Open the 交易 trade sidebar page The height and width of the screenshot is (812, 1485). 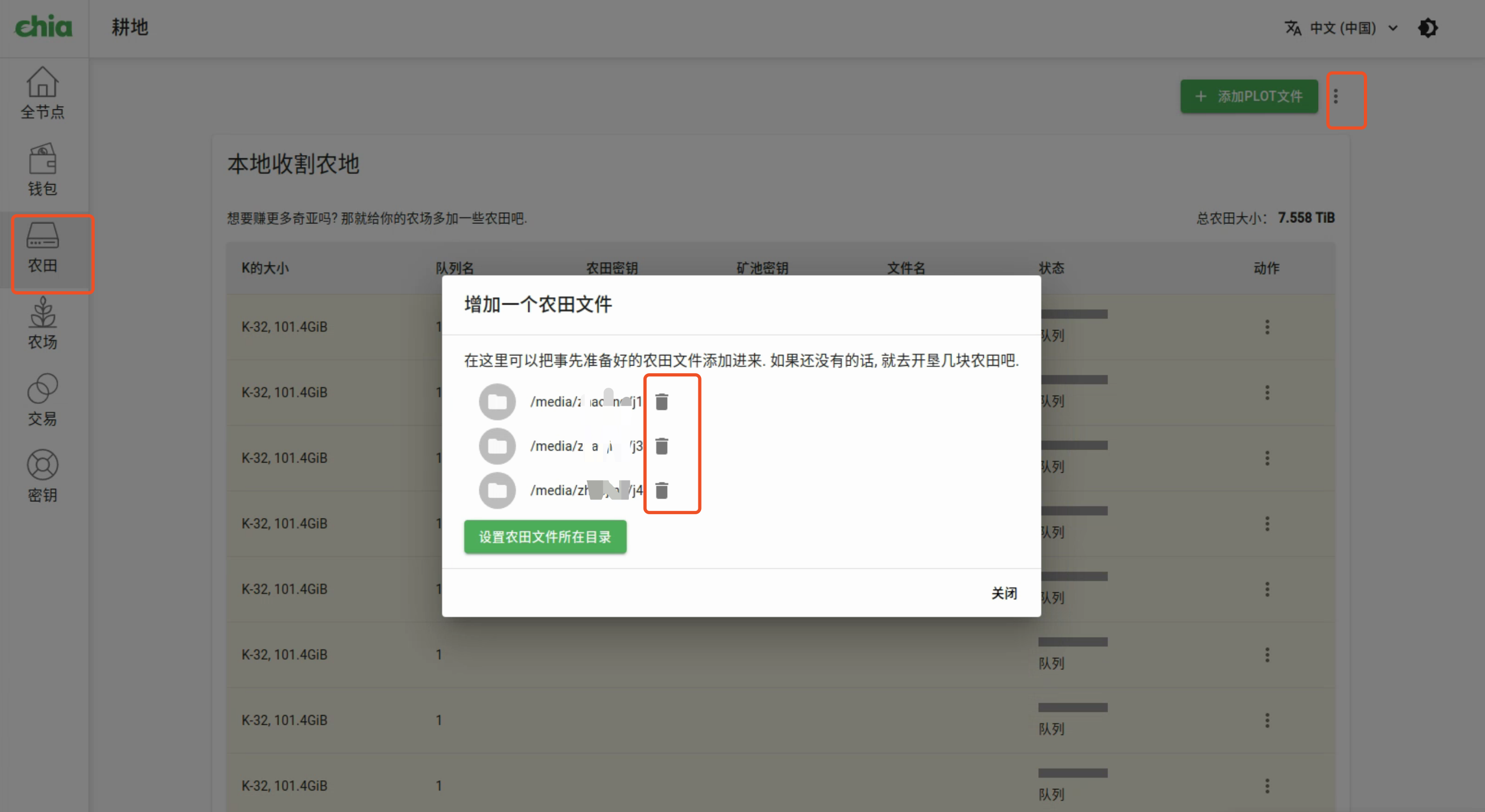pos(43,400)
